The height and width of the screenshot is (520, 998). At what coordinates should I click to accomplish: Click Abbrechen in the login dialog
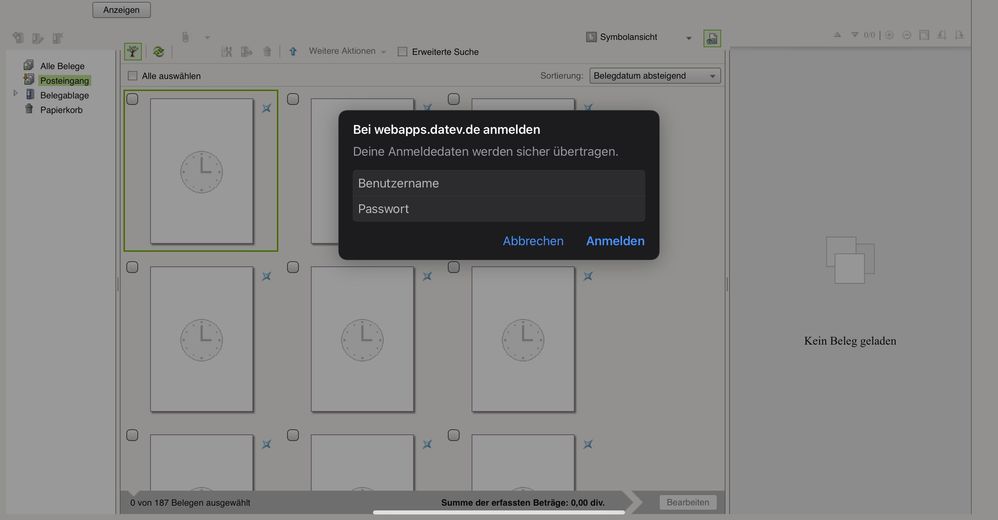pos(533,241)
